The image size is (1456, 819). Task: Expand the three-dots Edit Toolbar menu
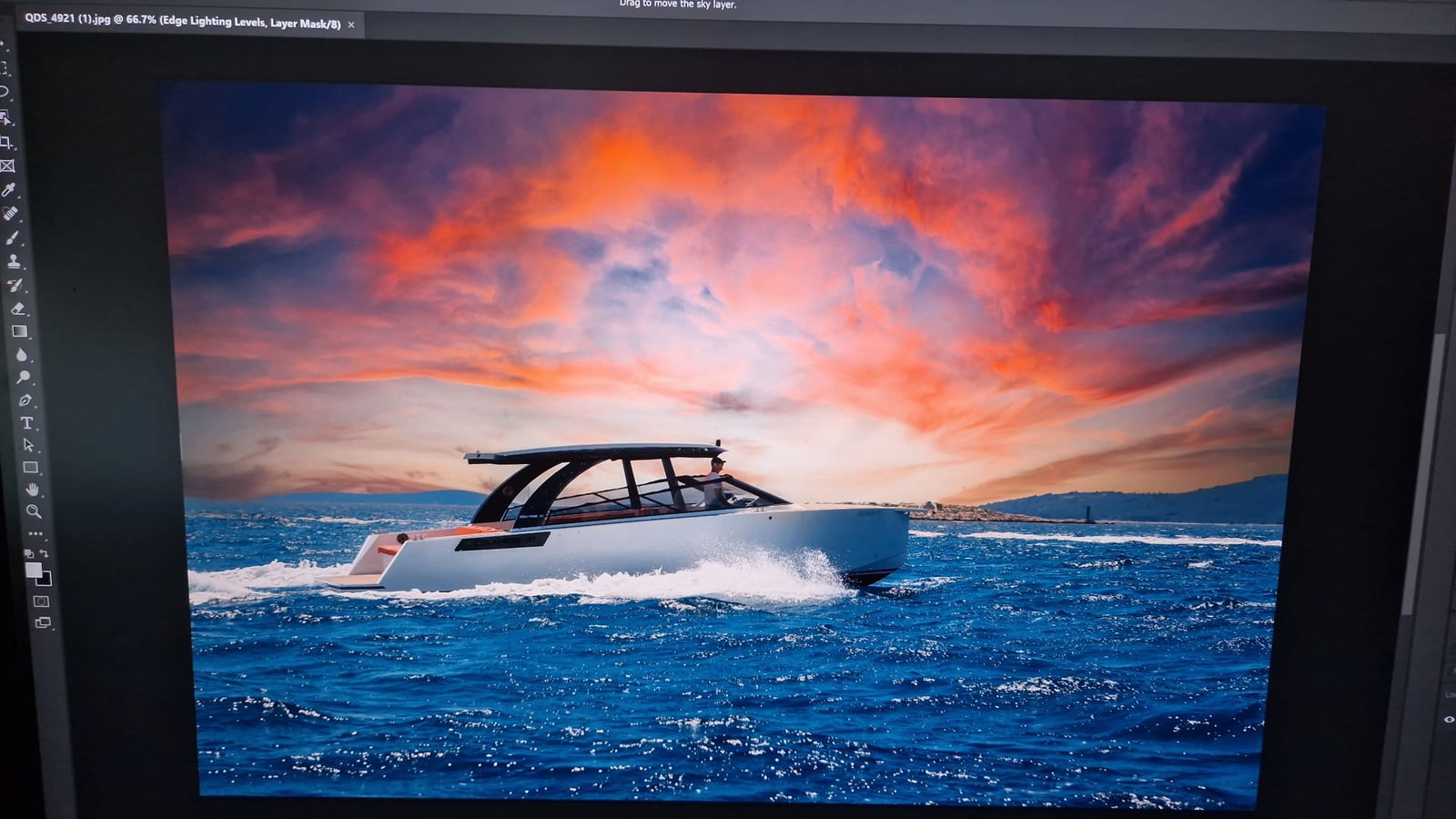pyautogui.click(x=35, y=534)
